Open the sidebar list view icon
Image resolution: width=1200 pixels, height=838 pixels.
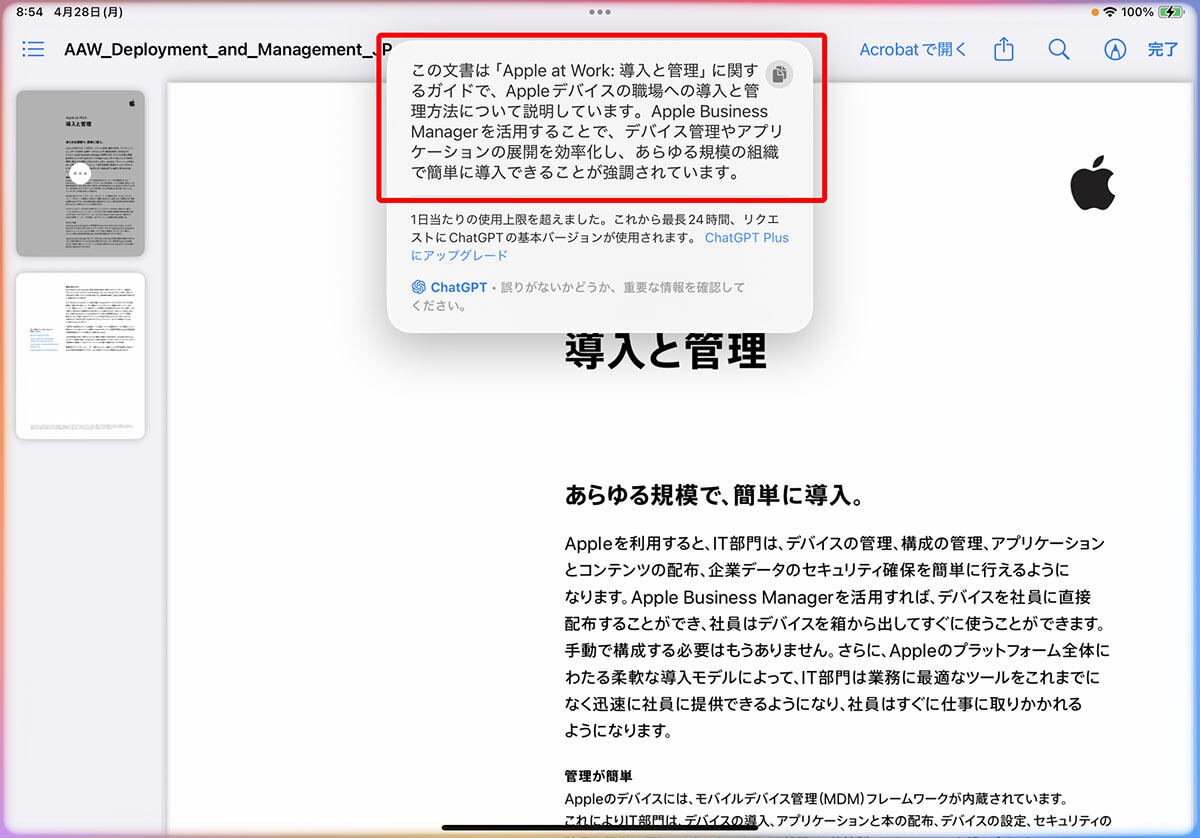pyautogui.click(x=33, y=49)
